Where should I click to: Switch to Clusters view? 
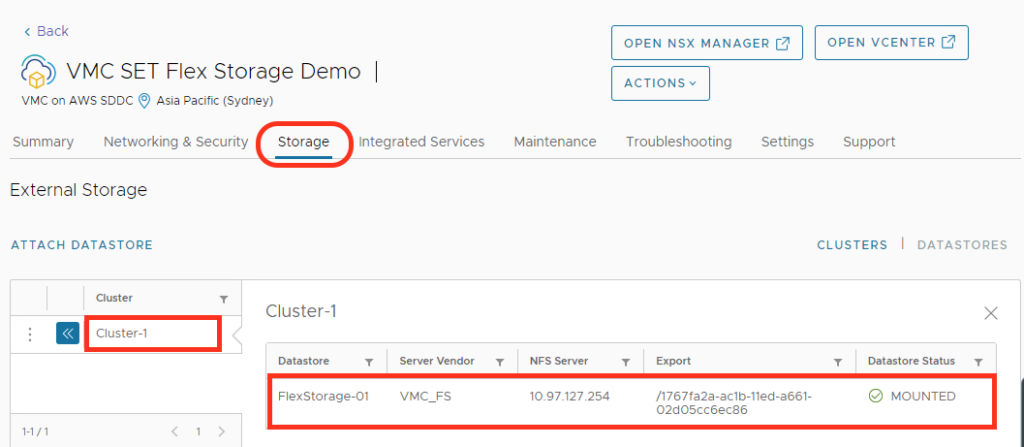click(x=852, y=245)
